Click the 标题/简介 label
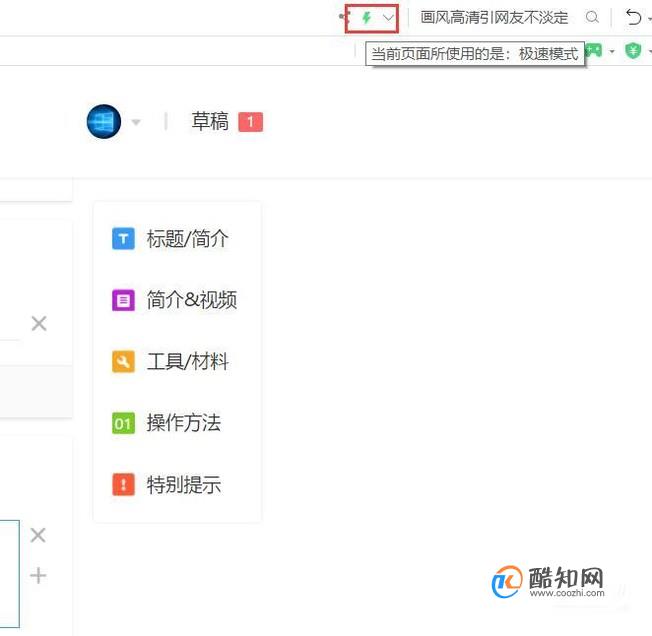The width and height of the screenshot is (652, 636). (x=188, y=239)
